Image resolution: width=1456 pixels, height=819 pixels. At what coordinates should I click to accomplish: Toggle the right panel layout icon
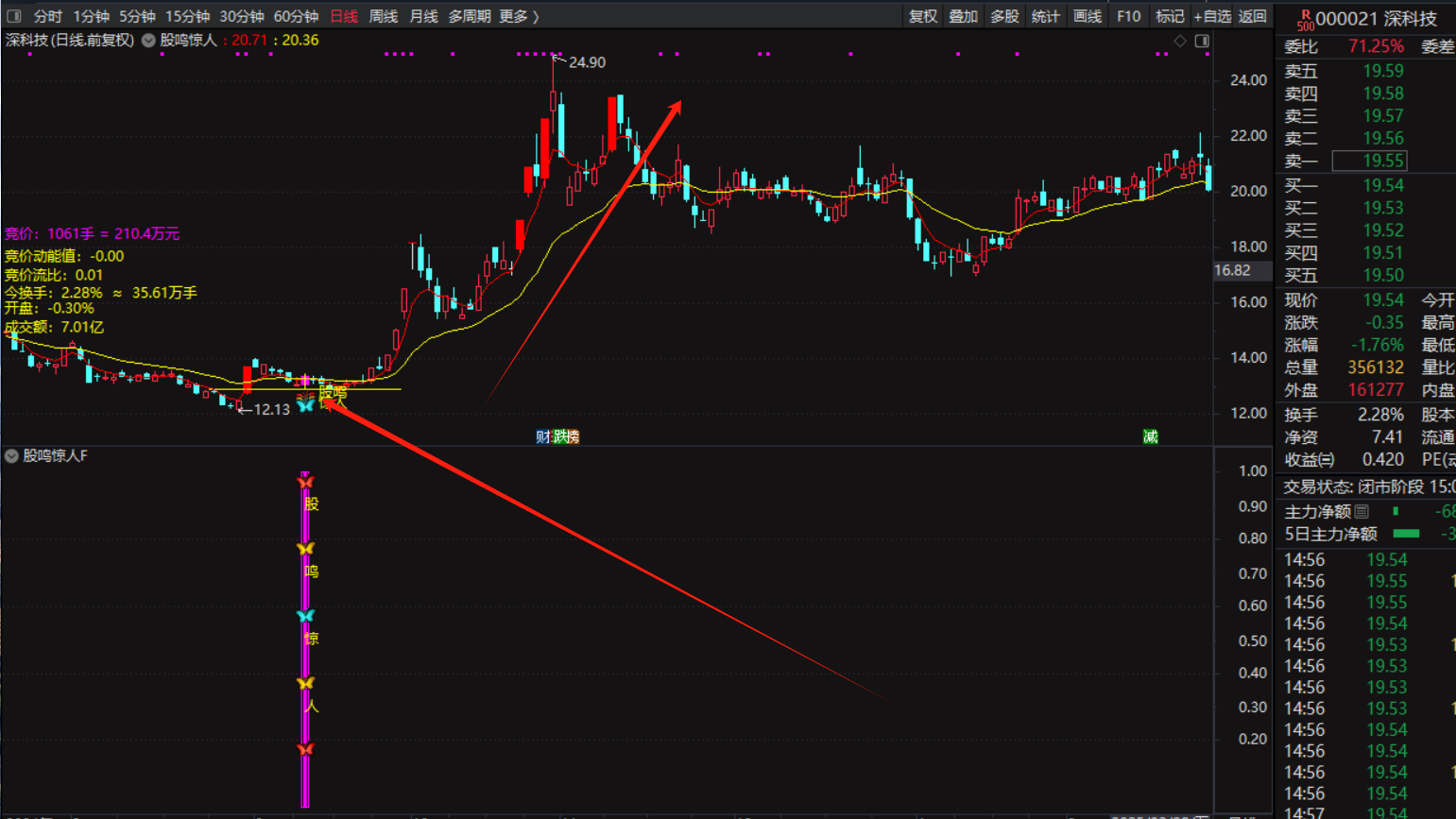[1202, 41]
